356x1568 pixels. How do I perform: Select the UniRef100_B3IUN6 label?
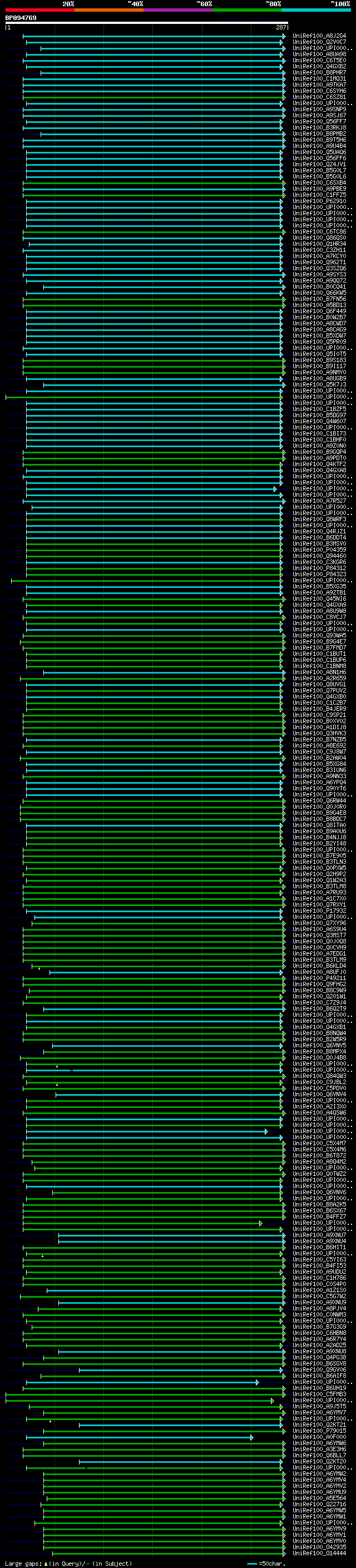pos(319,770)
